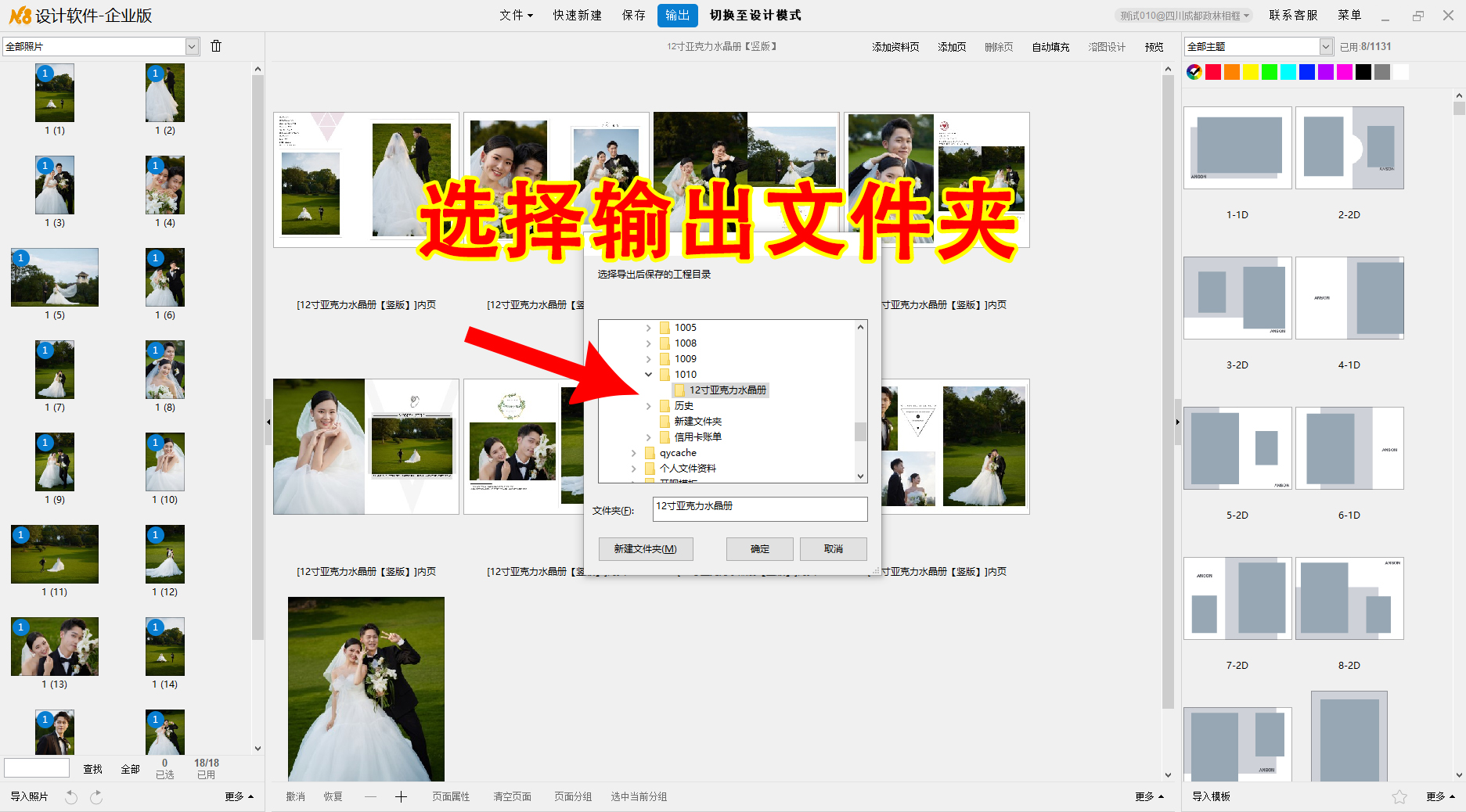Click the photo search input box
This screenshot has height=812, width=1466.
[x=37, y=768]
